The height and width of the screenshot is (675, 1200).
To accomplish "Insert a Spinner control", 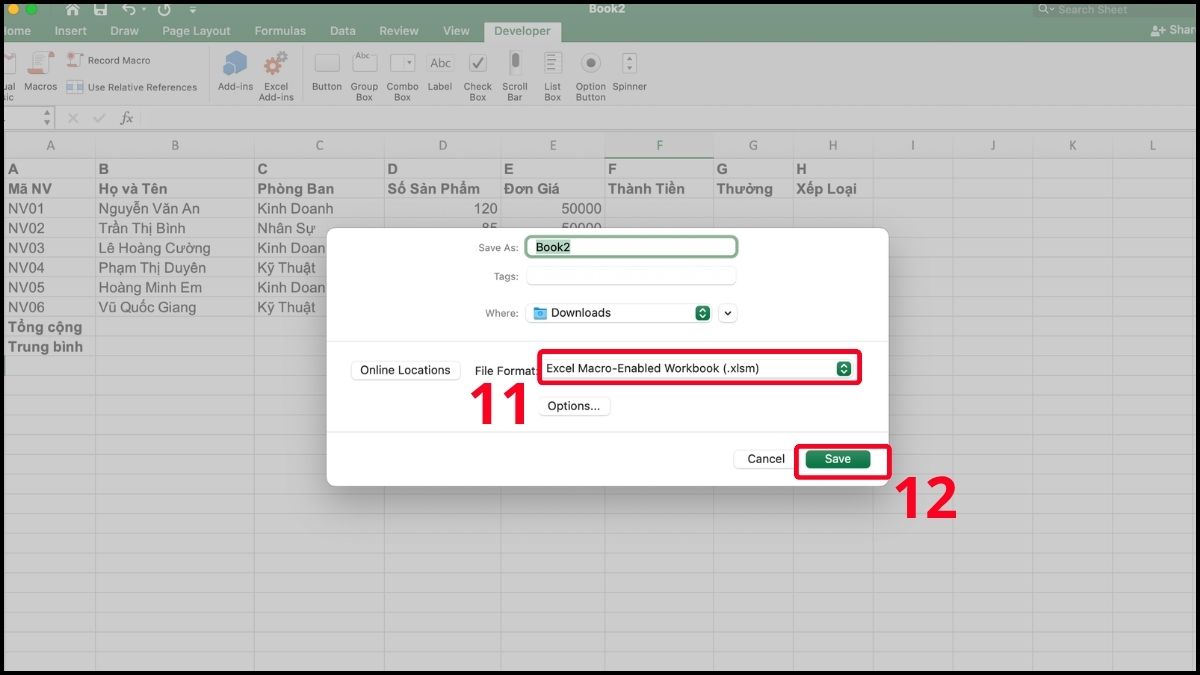I will [629, 73].
